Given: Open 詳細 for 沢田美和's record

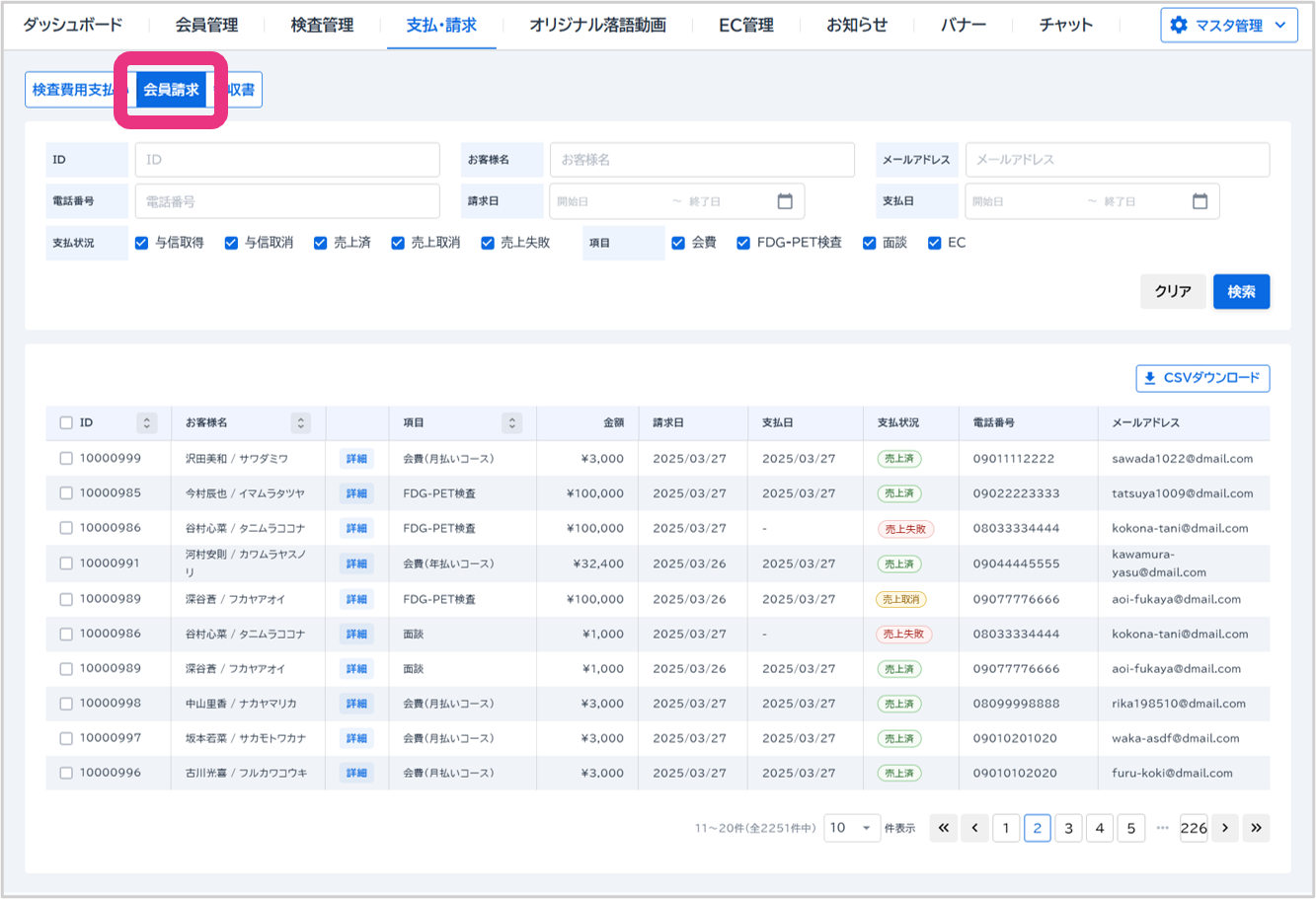Looking at the screenshot, I should point(356,459).
